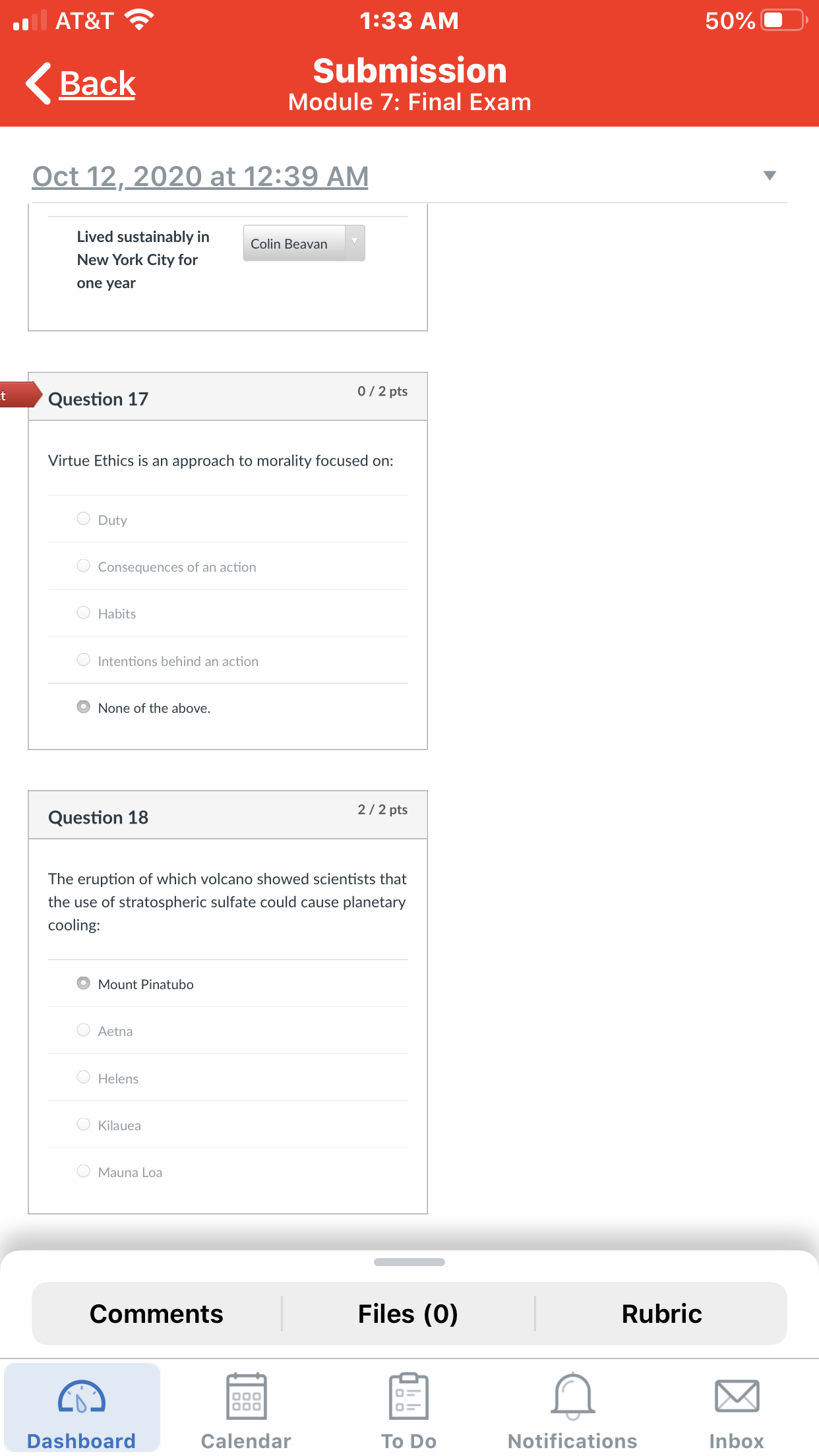This screenshot has width=819, height=1456.
Task: Tap the Notifications bell icon
Action: tap(573, 1396)
